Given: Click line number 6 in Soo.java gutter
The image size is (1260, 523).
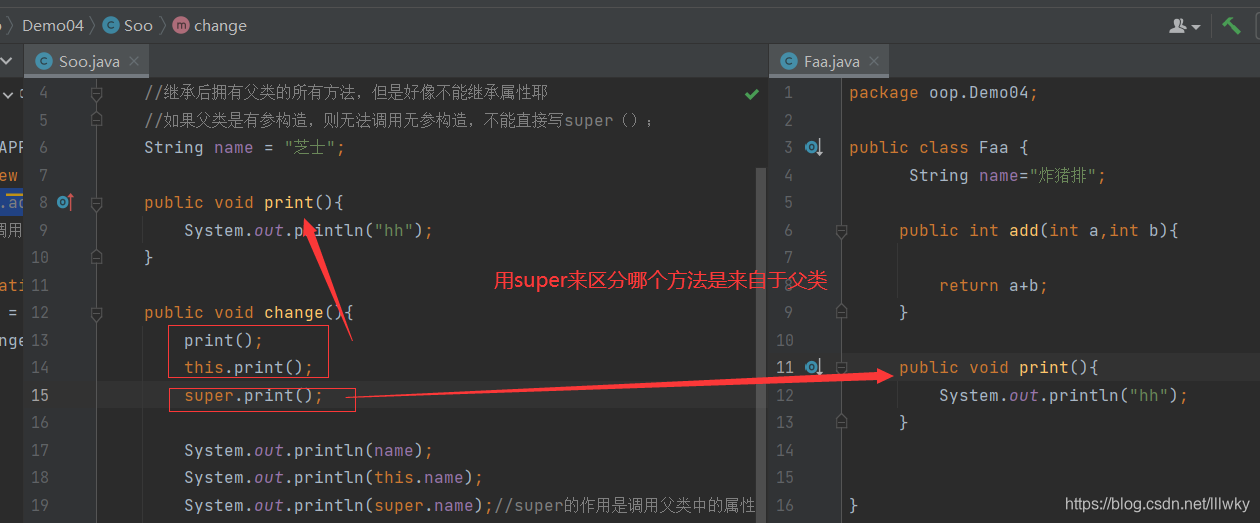Looking at the screenshot, I should [43, 147].
